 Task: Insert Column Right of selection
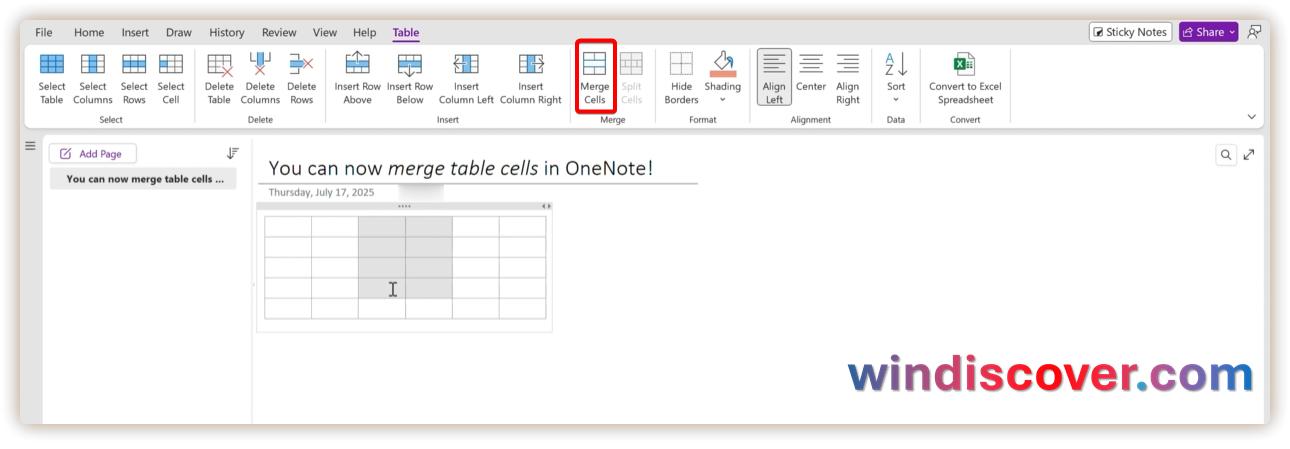point(531,78)
